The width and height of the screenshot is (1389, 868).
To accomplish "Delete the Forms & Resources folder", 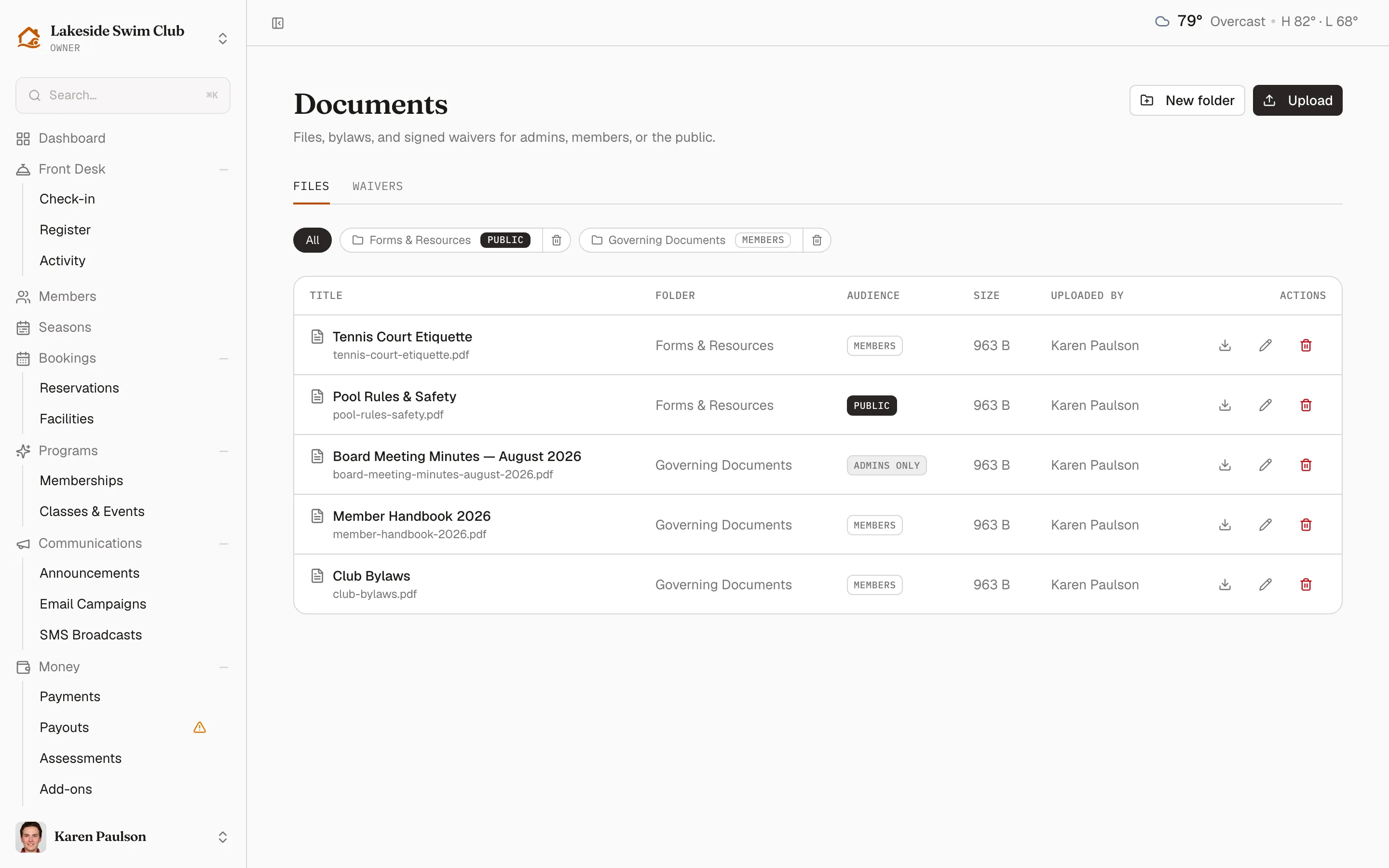I will [x=556, y=240].
